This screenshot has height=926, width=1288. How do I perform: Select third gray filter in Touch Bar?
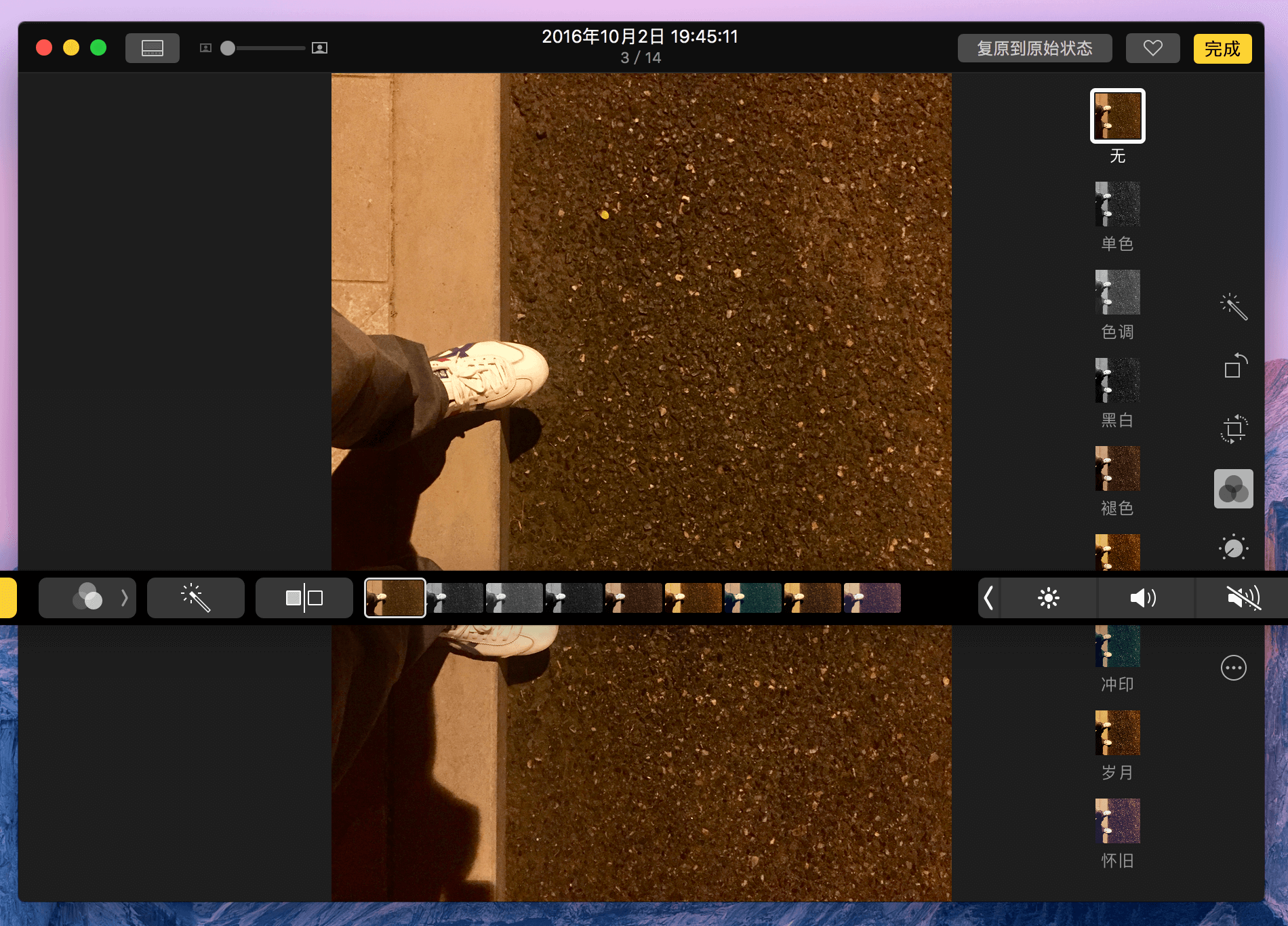(x=515, y=598)
